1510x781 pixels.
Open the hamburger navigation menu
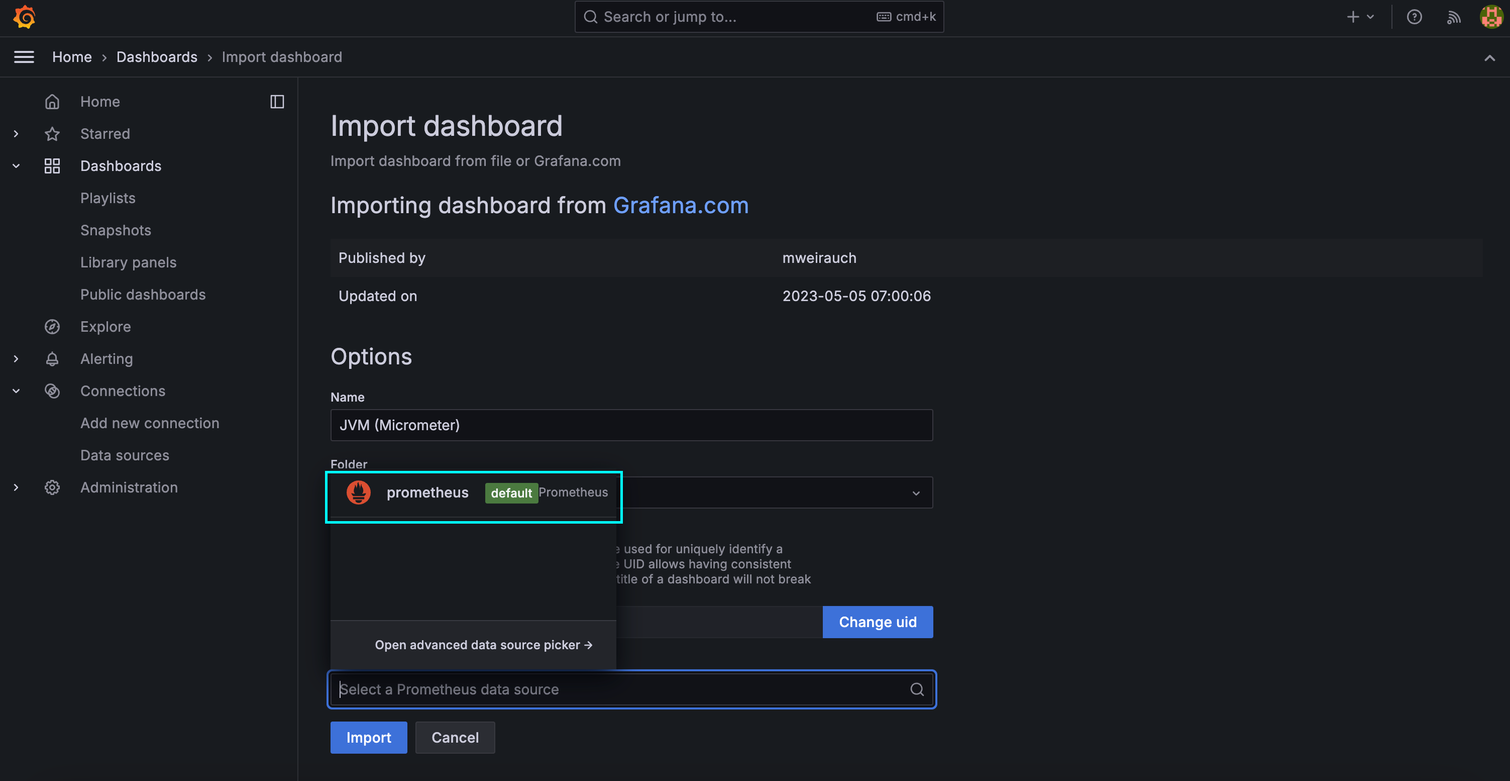[24, 57]
